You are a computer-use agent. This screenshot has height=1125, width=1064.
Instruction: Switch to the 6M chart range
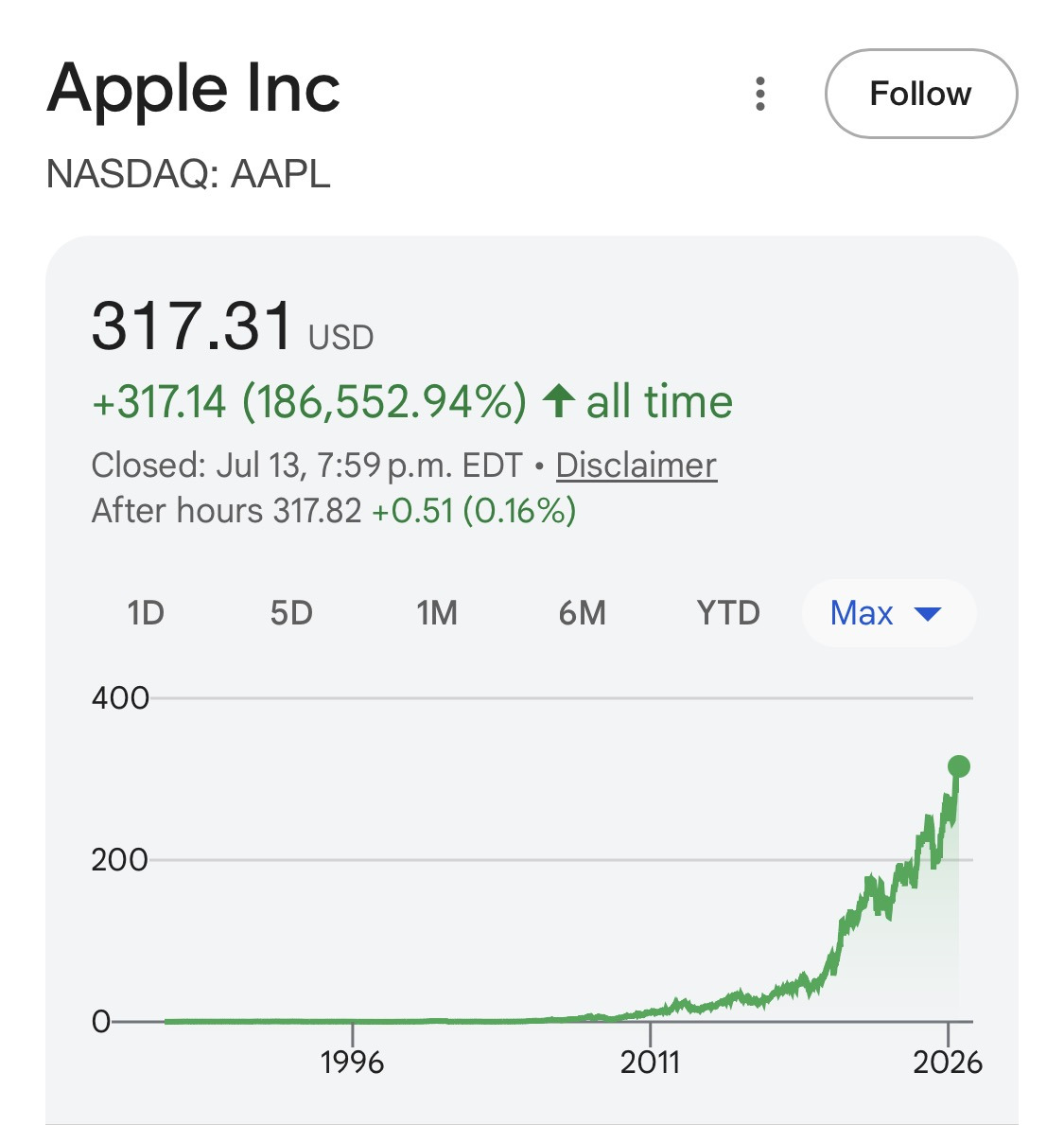[583, 613]
